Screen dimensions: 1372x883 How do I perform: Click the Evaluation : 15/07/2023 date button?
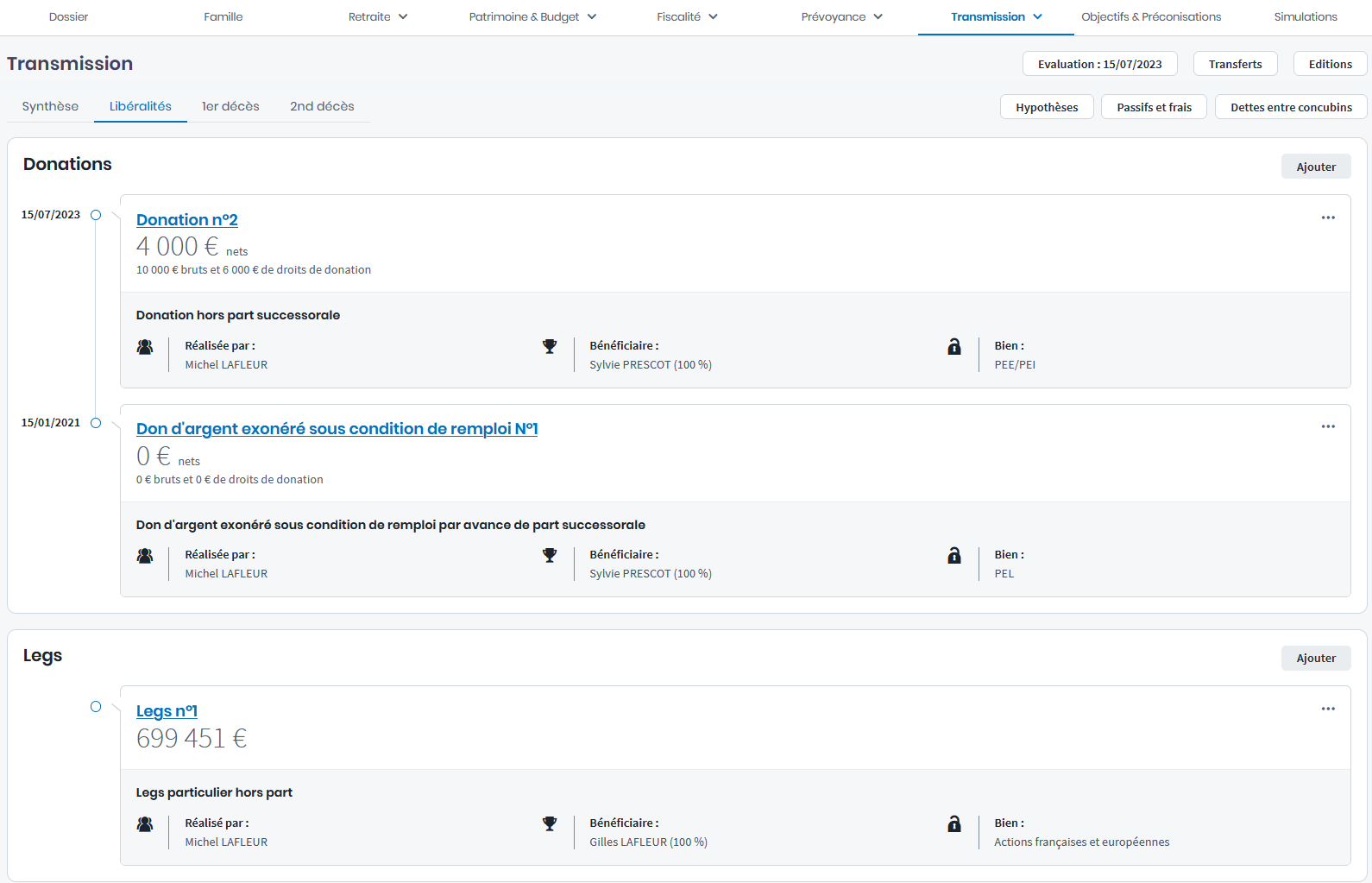click(x=1099, y=64)
